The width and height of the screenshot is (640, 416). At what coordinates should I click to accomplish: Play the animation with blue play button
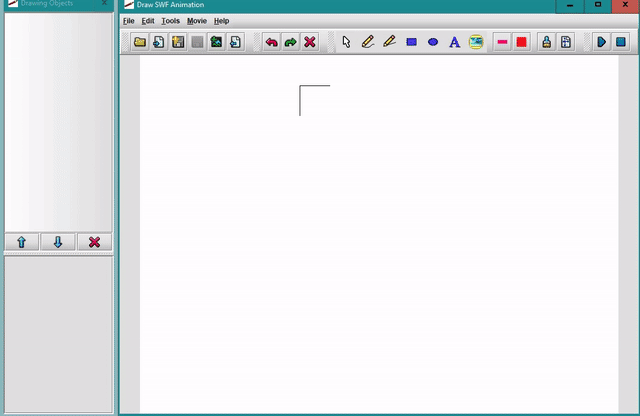pyautogui.click(x=602, y=42)
